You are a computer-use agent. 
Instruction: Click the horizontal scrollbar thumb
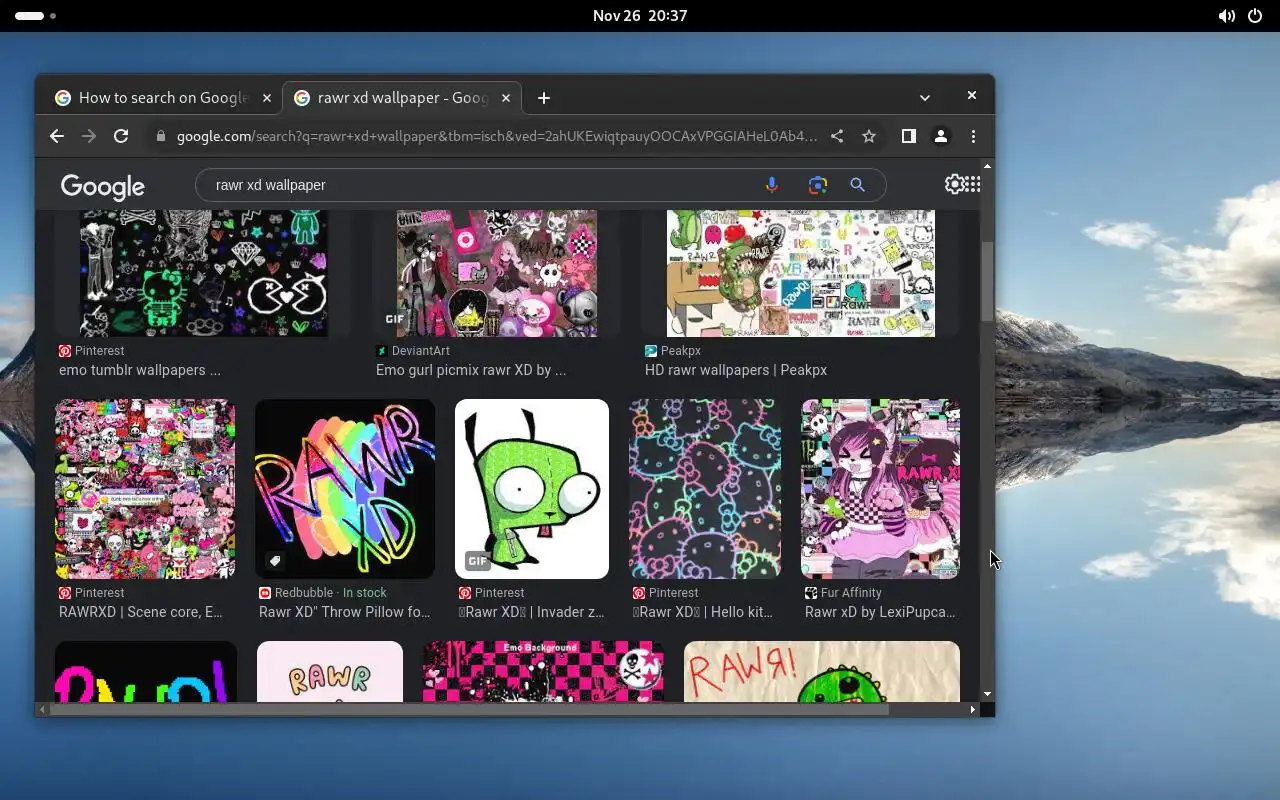pos(468,710)
